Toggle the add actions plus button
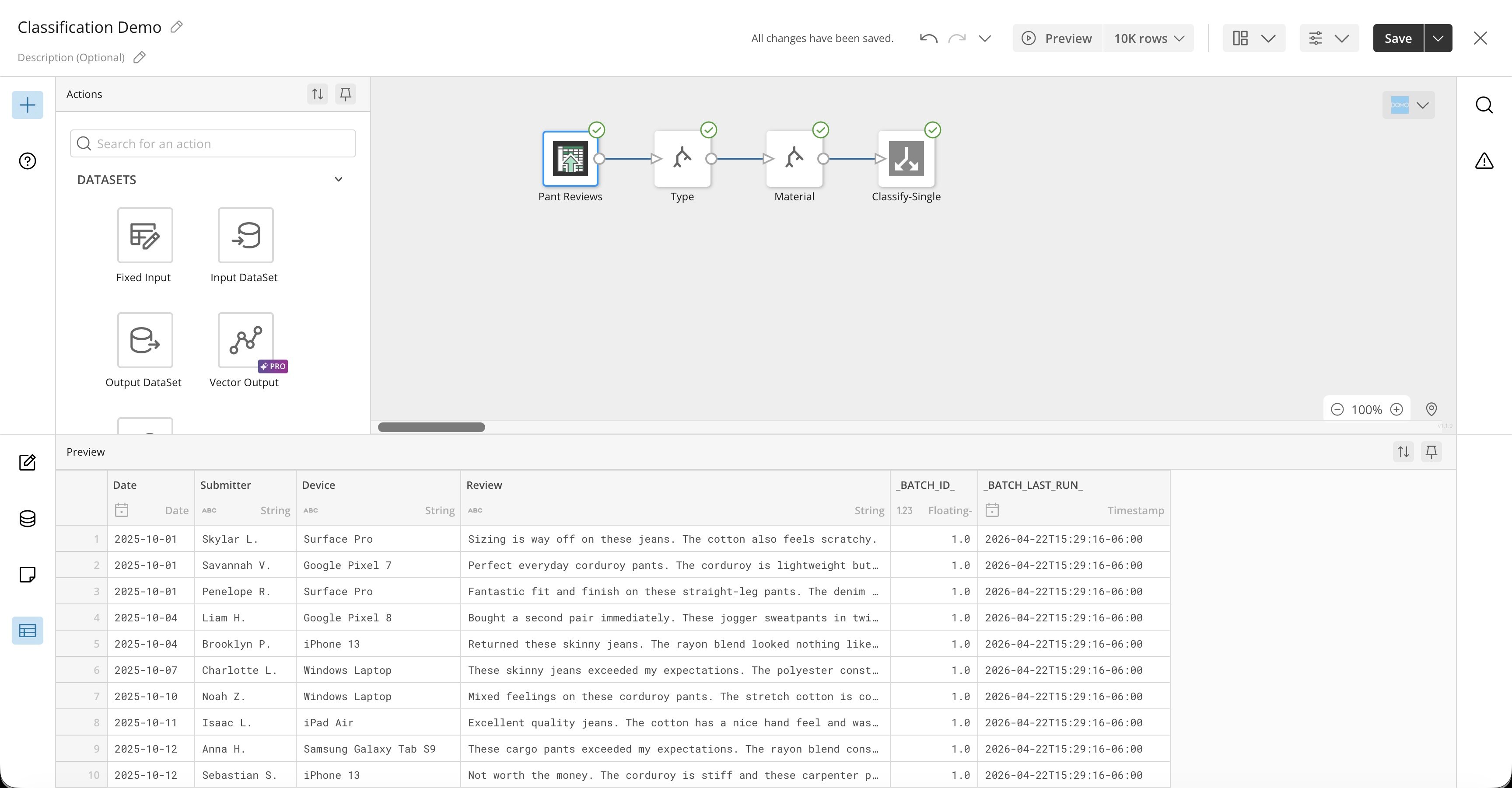1512x788 pixels. (x=28, y=105)
